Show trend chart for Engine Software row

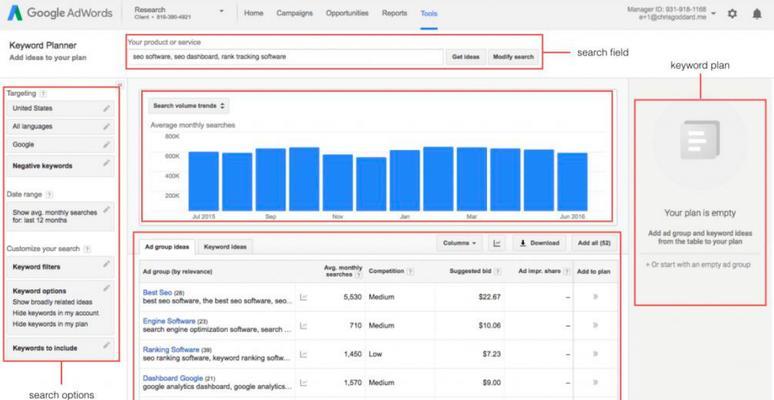[304, 326]
